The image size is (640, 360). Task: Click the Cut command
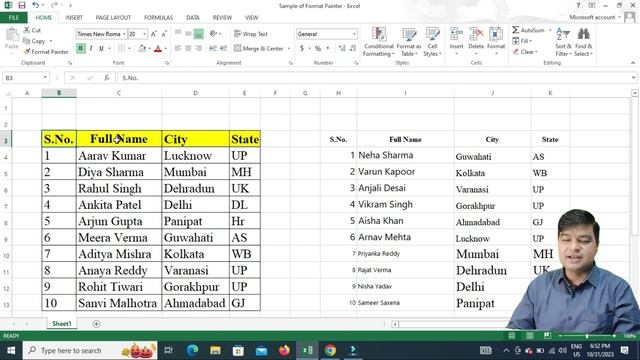[32, 30]
